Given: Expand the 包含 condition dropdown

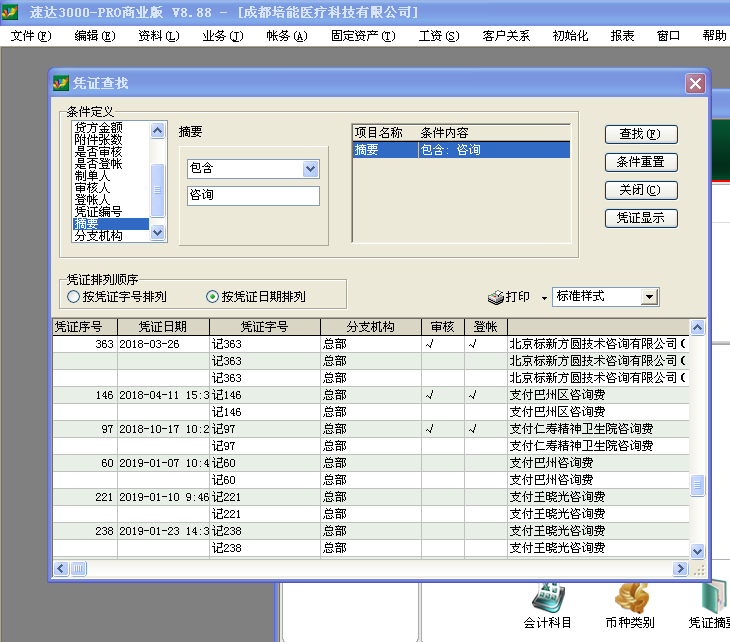Looking at the screenshot, I should 310,169.
